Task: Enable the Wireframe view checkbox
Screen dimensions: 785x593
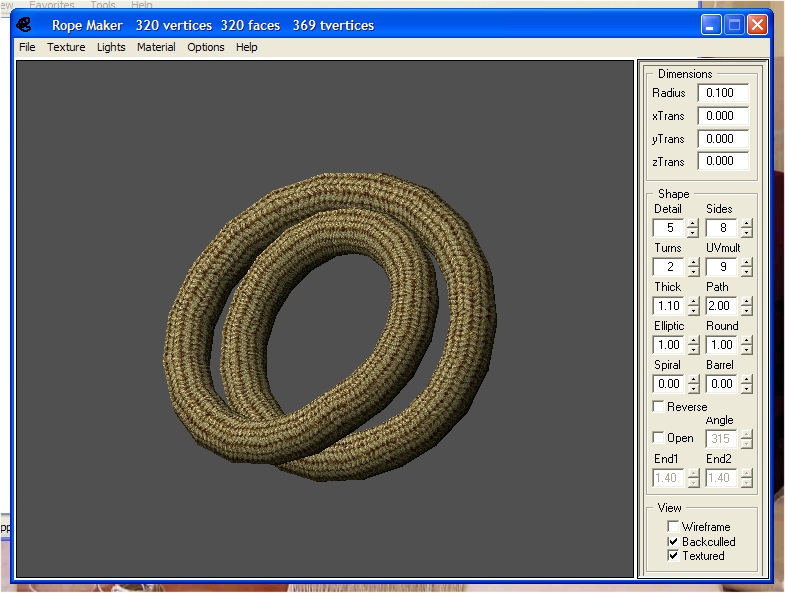Action: pos(673,526)
